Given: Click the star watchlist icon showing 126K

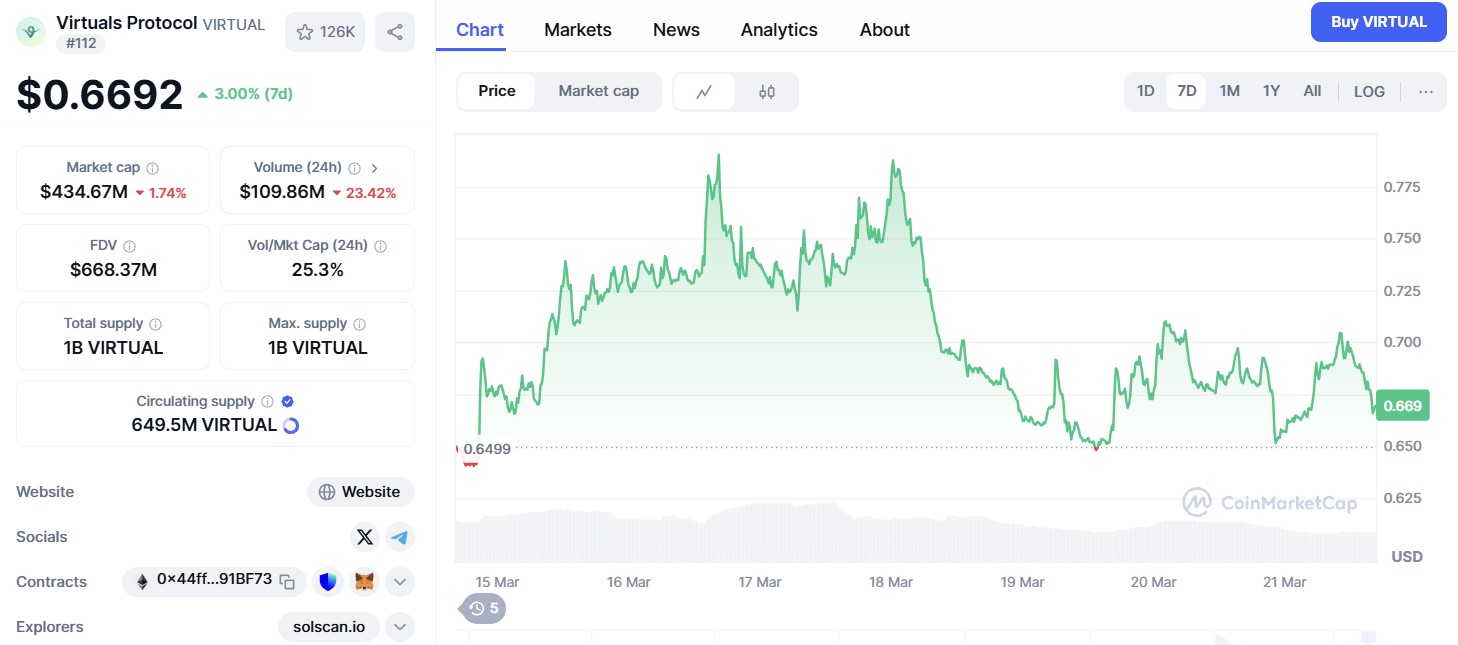Looking at the screenshot, I should (326, 32).
